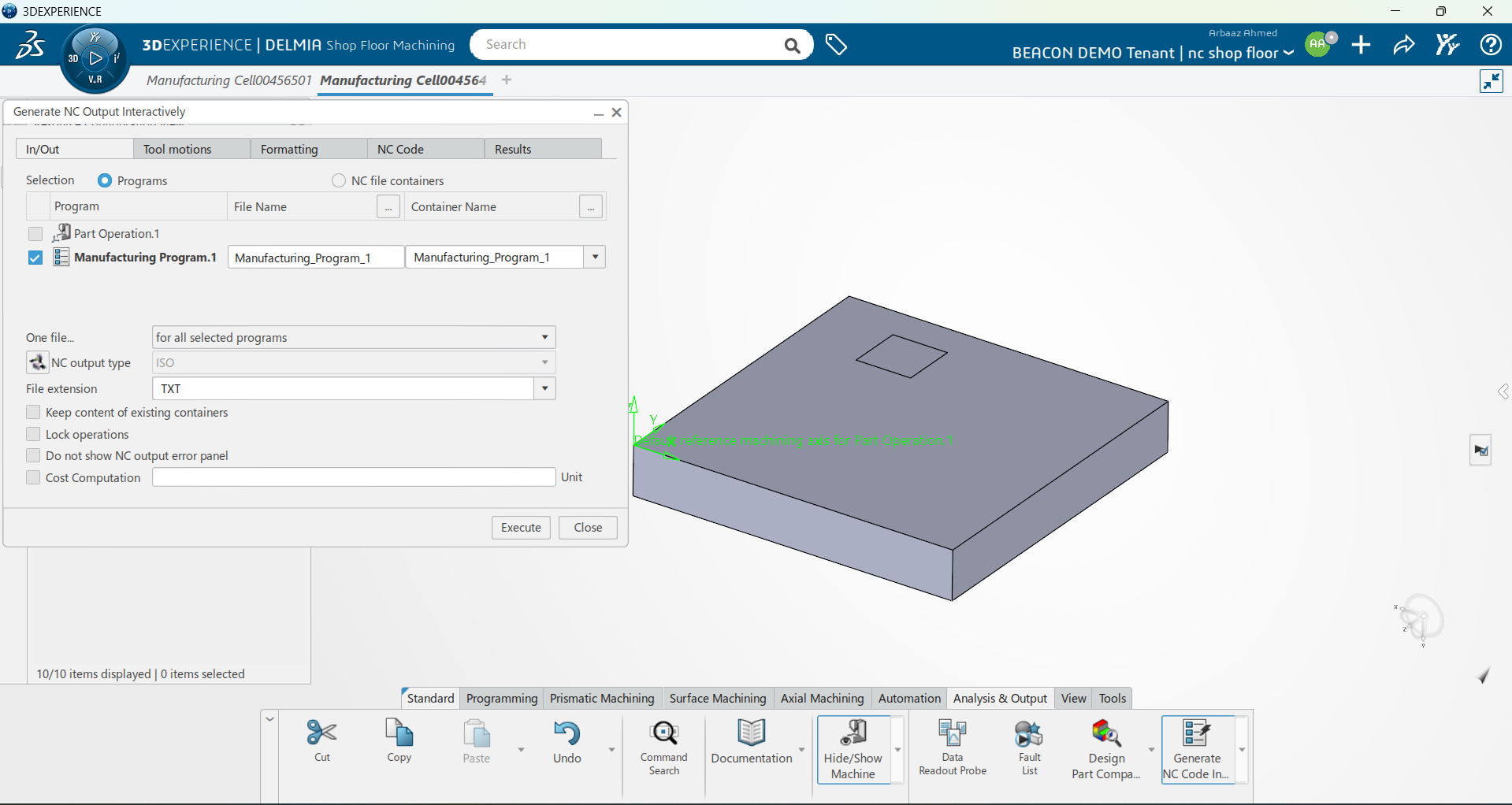Select the Copy tool

pos(399,740)
